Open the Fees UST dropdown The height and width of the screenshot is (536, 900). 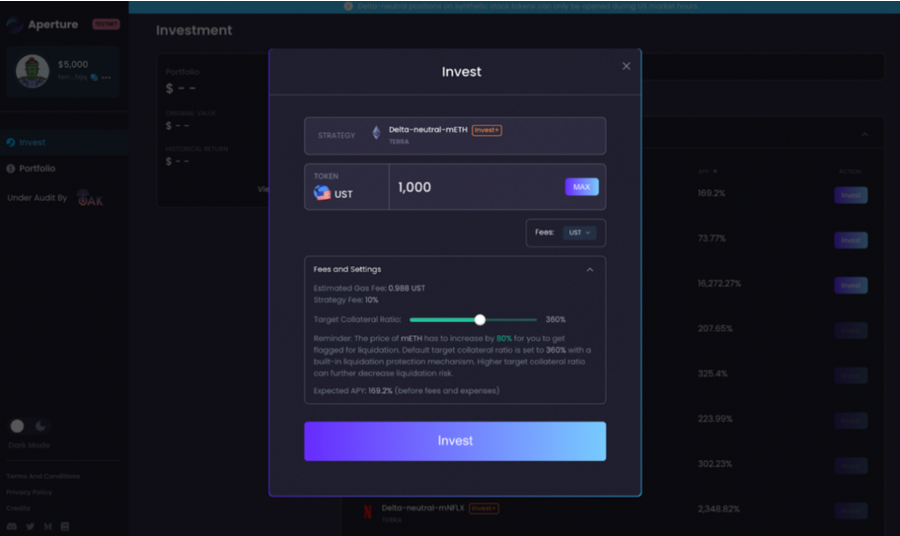coord(579,232)
